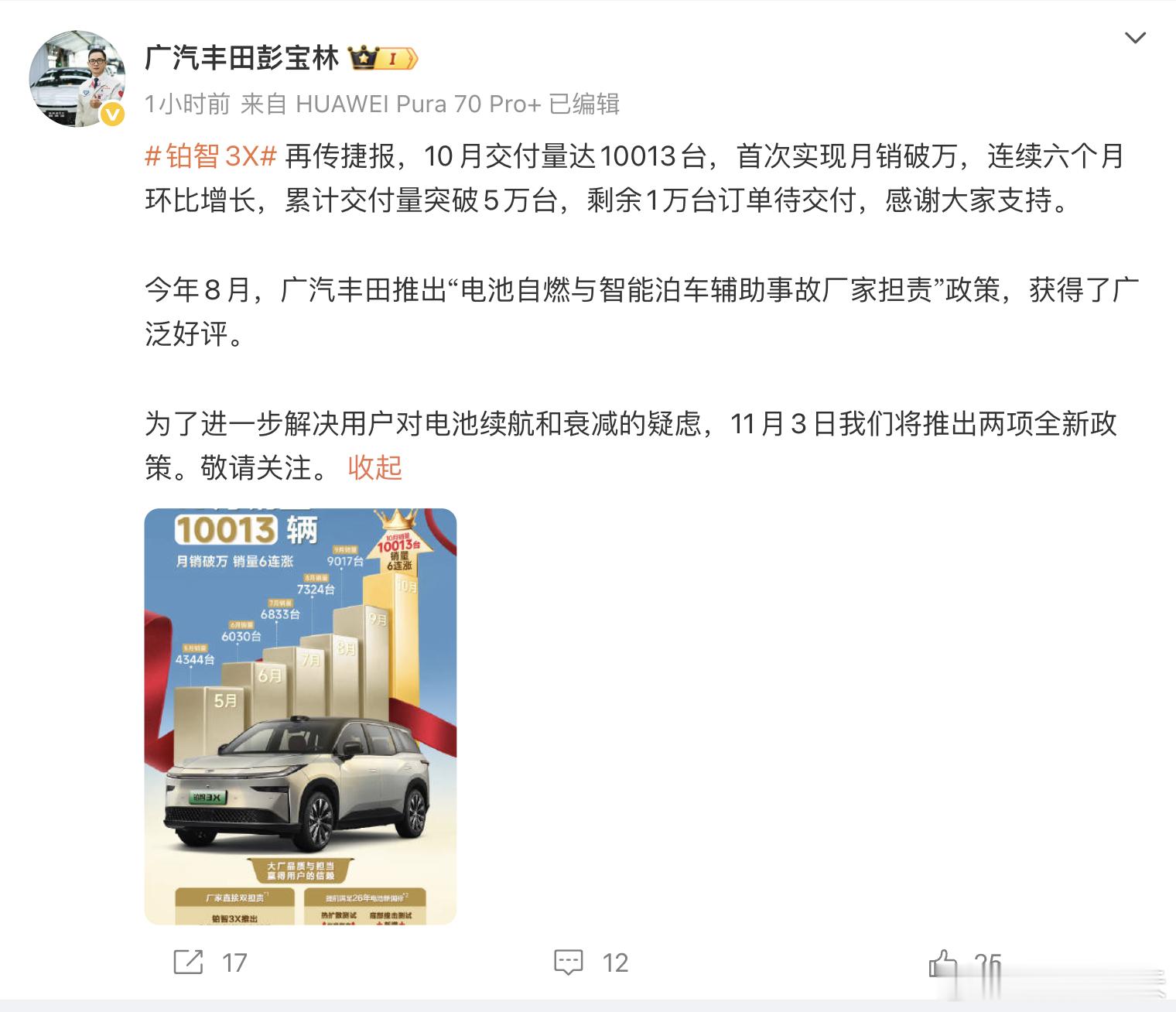Click the 1小时前 timestamp

(x=187, y=104)
